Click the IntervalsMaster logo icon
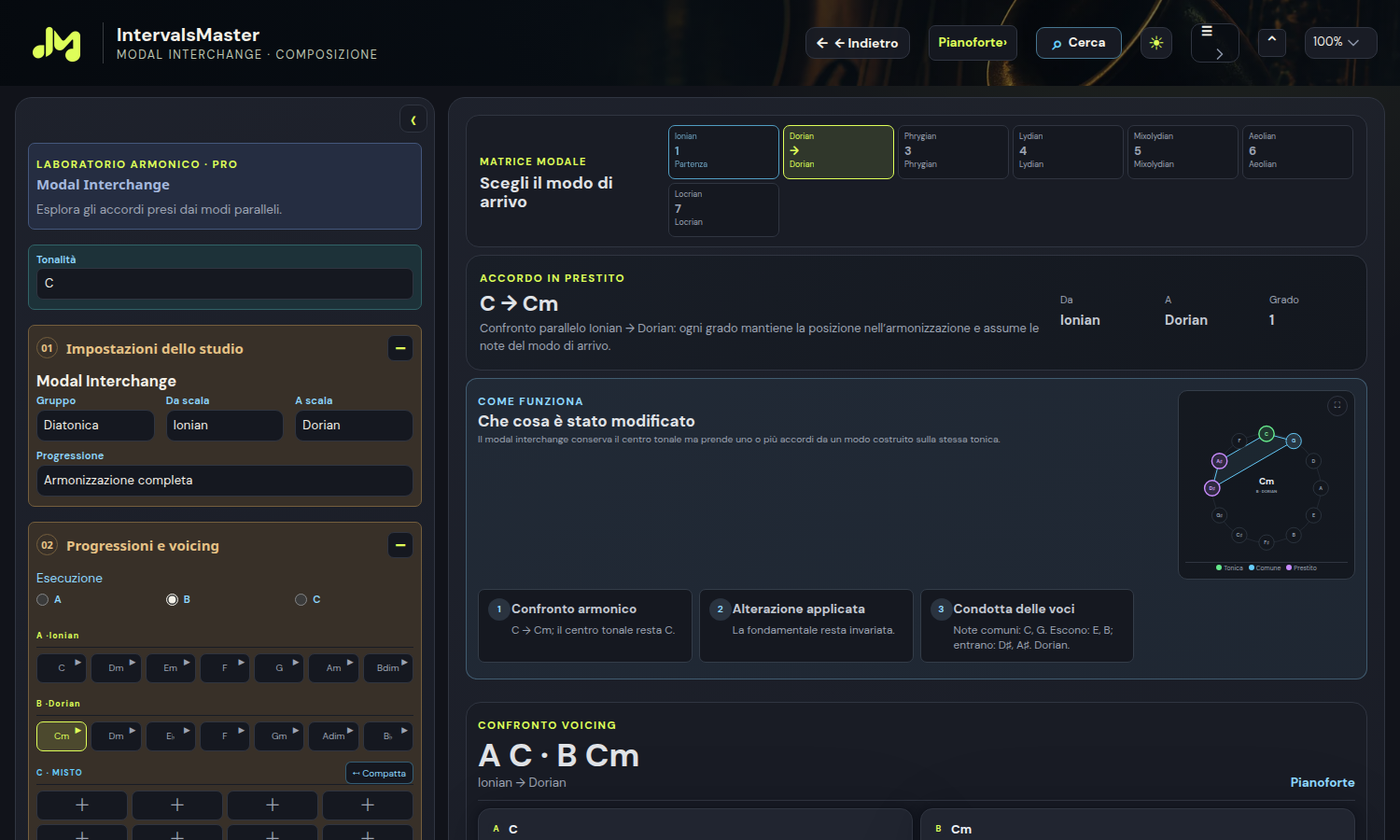The height and width of the screenshot is (840, 1400). point(57,43)
